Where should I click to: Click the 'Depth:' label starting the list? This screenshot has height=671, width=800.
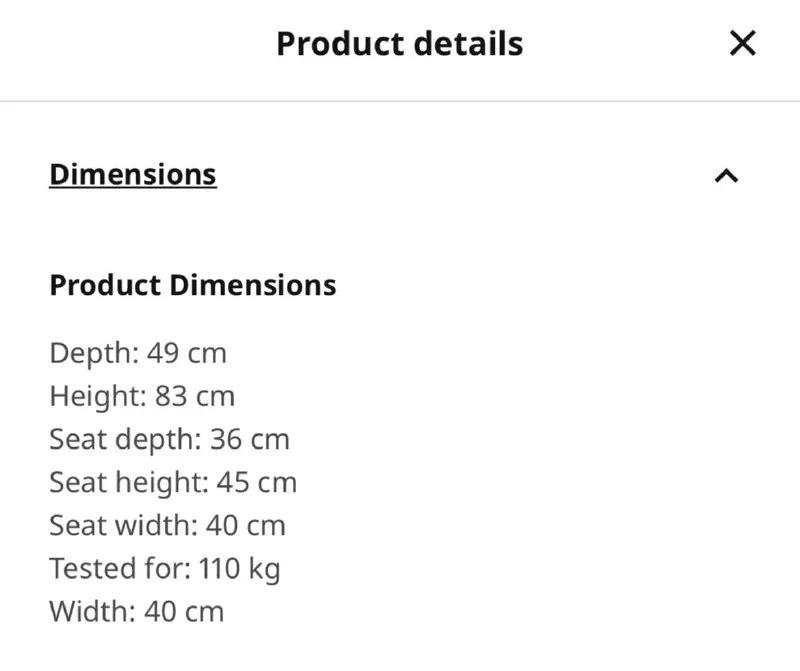pyautogui.click(x=94, y=353)
